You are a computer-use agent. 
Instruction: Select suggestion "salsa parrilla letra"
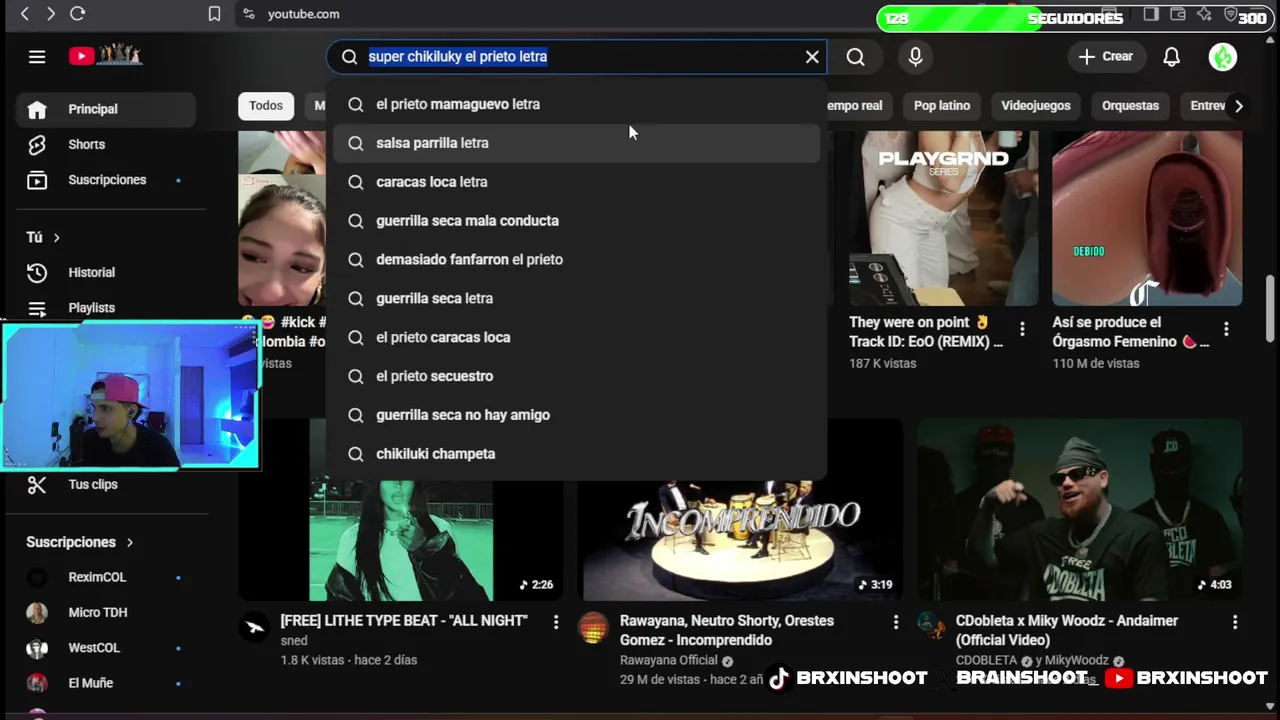pyautogui.click(x=576, y=143)
